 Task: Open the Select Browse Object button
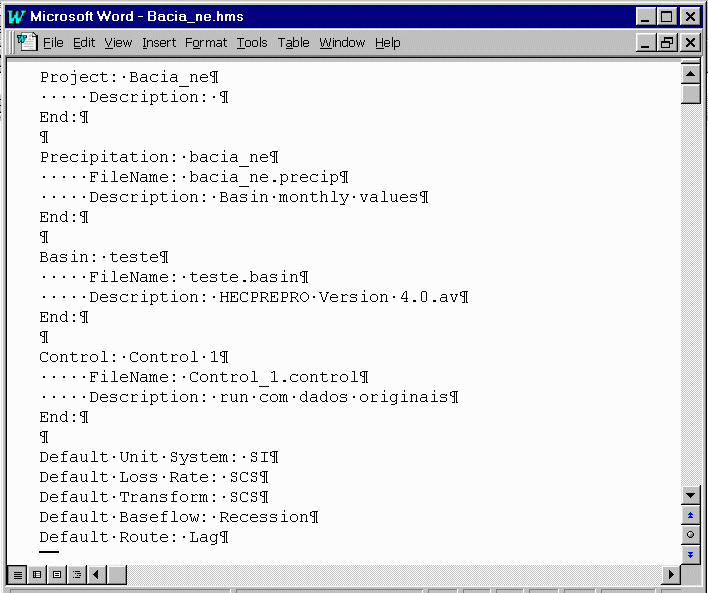point(690,535)
